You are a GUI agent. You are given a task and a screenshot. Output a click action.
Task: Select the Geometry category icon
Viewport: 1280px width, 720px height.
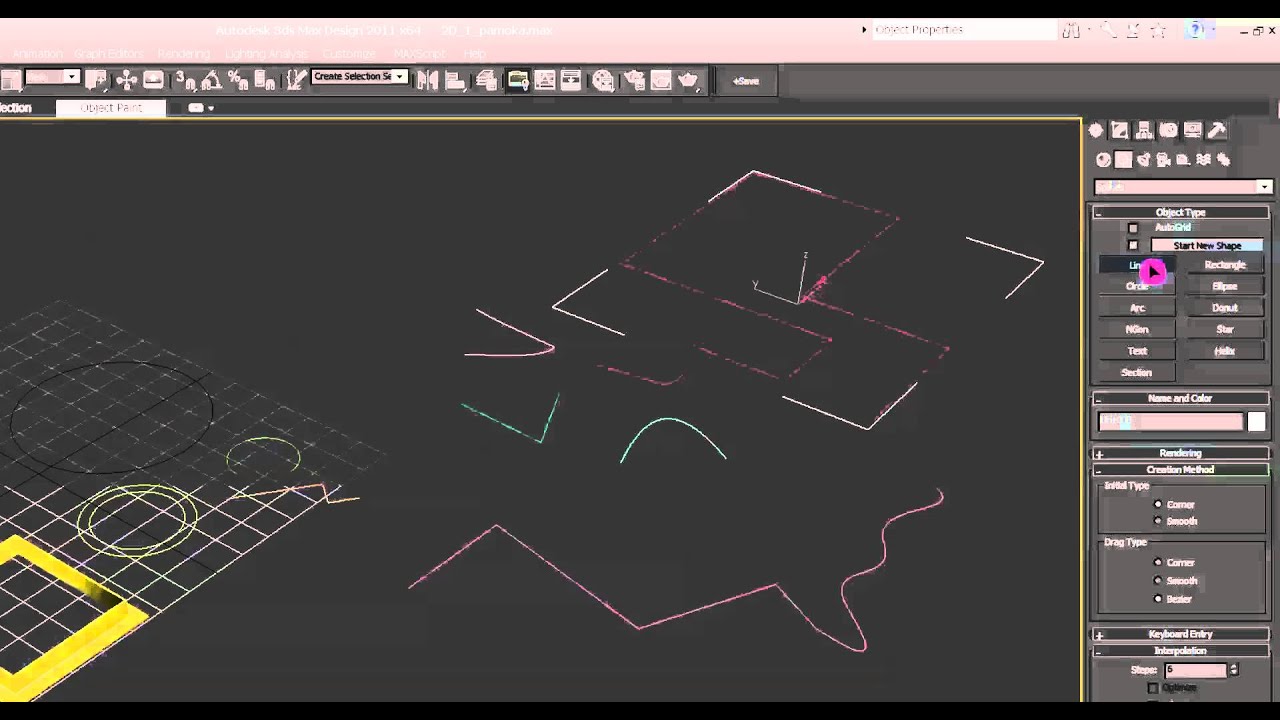point(1103,160)
